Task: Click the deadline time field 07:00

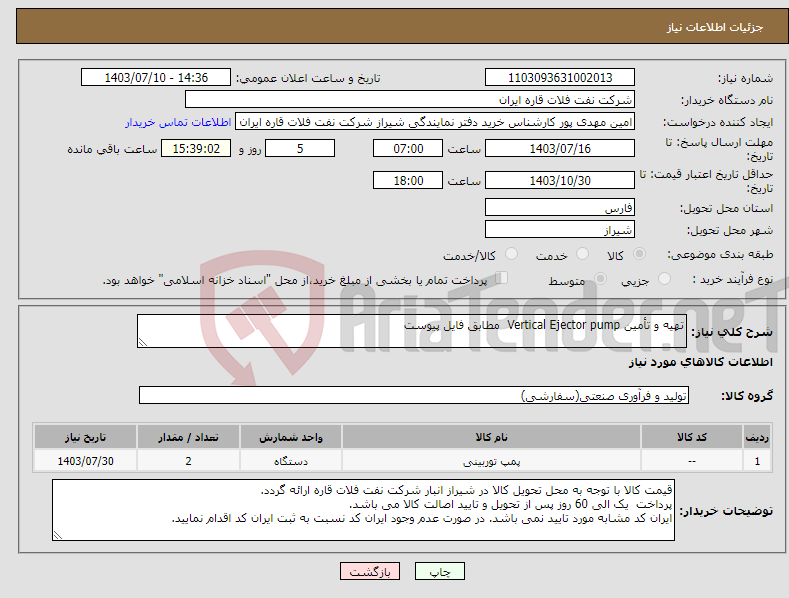Action: (408, 148)
